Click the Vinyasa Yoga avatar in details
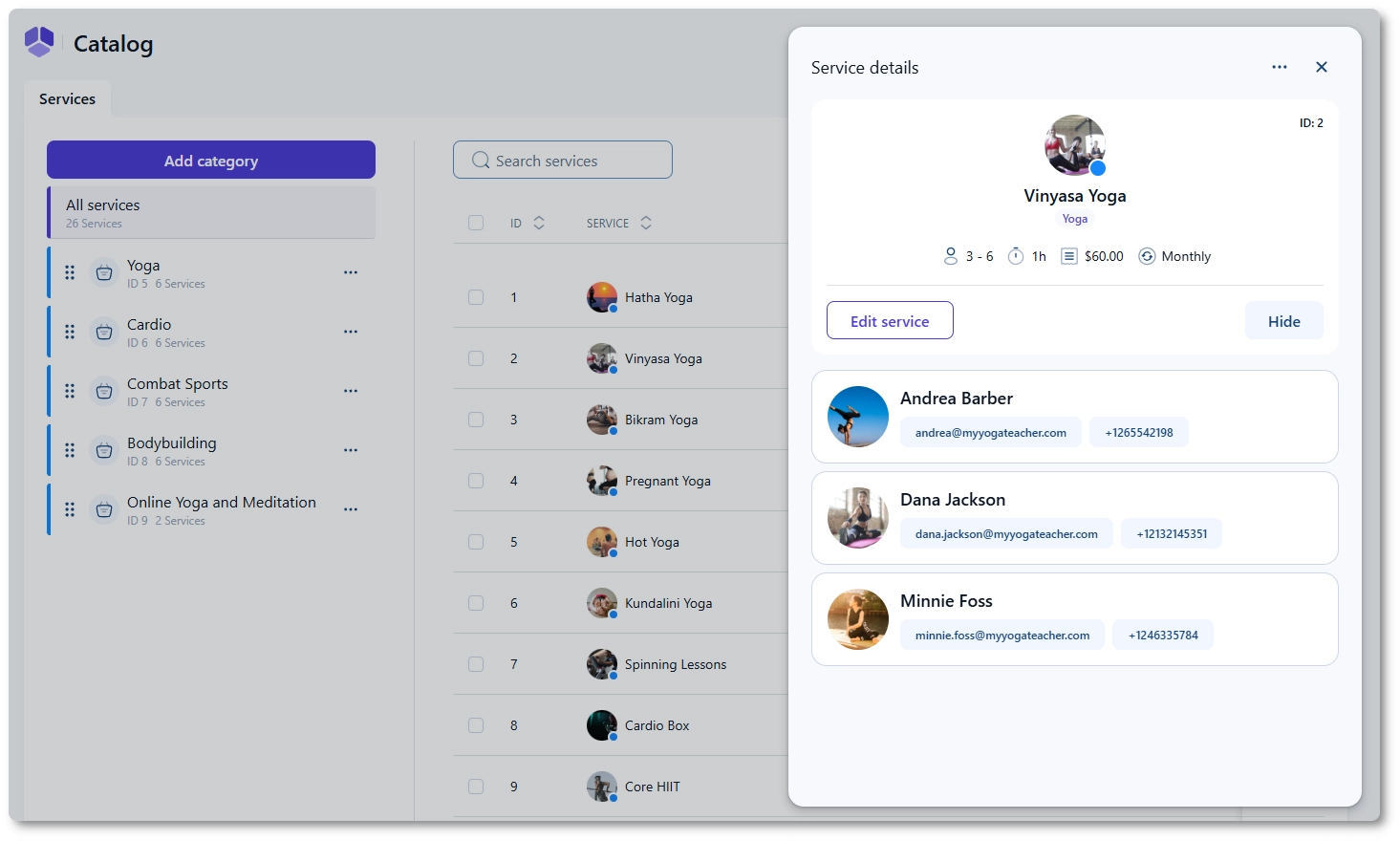Viewport: 1400px width, 841px height. click(x=1075, y=145)
